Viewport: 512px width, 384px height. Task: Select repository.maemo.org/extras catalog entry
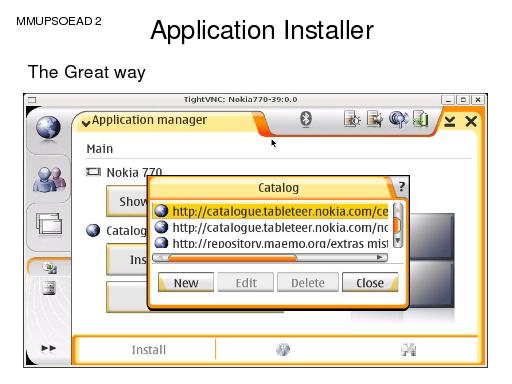tap(271, 242)
